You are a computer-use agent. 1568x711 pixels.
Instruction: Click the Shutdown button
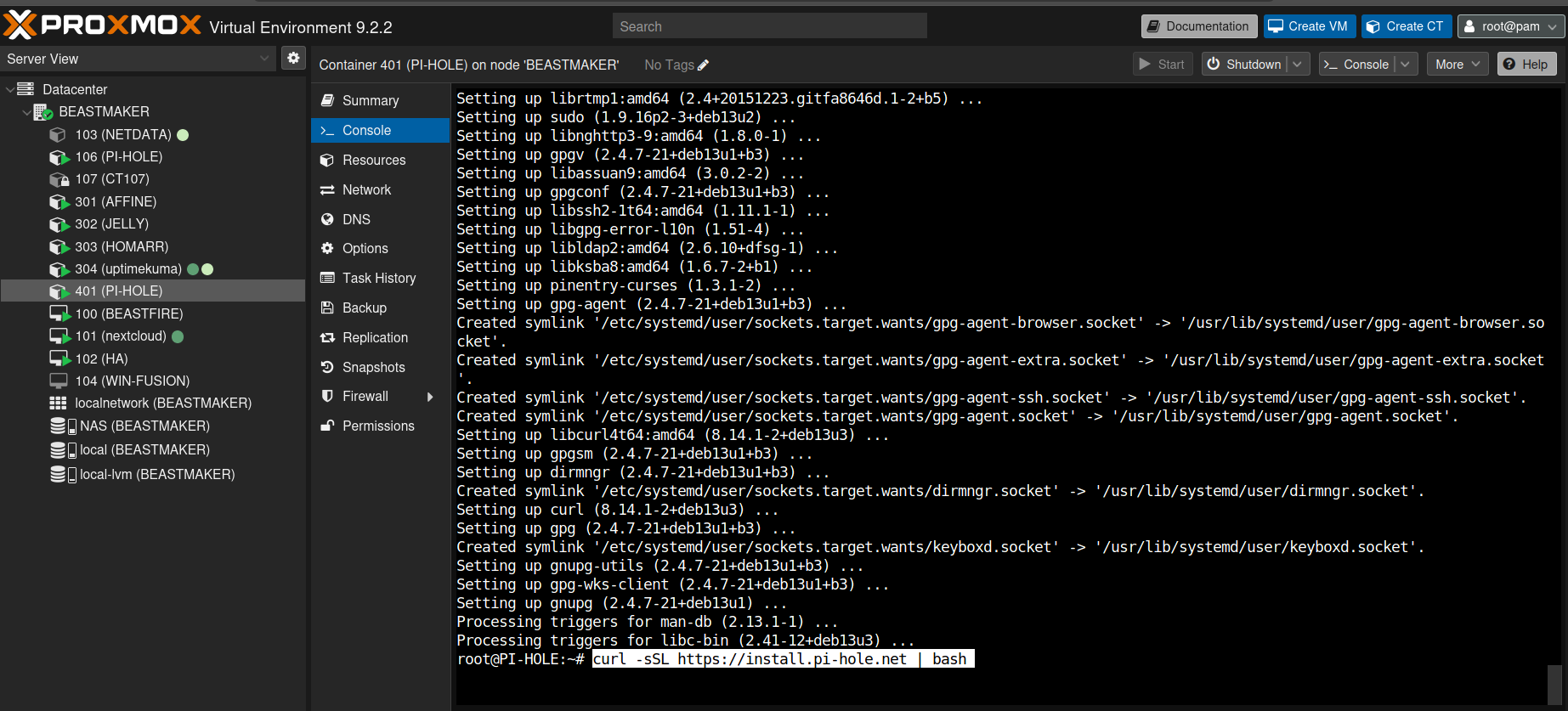(x=1244, y=65)
